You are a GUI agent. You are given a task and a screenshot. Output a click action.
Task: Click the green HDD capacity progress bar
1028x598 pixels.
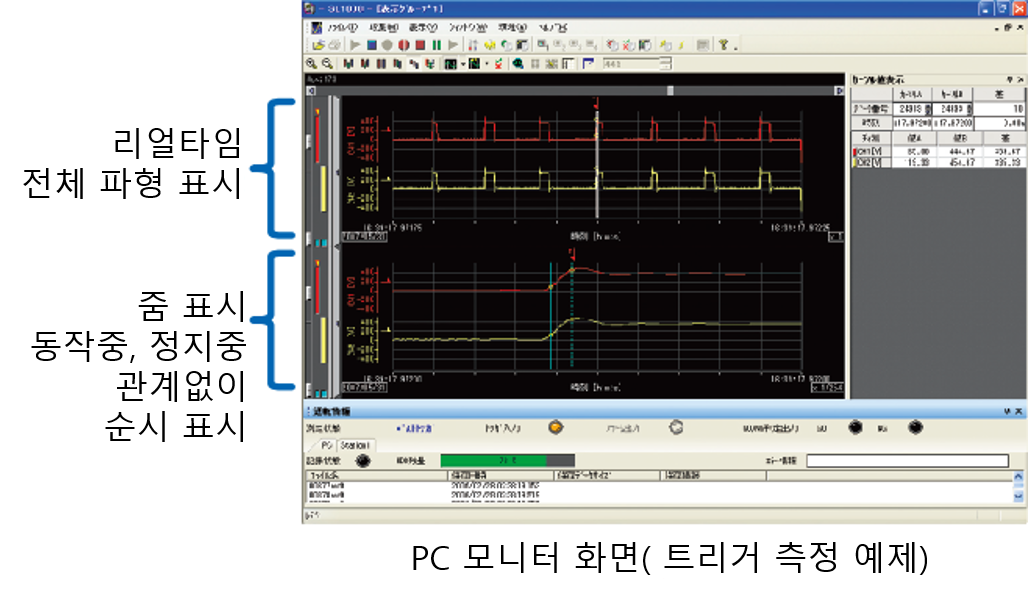tap(507, 460)
